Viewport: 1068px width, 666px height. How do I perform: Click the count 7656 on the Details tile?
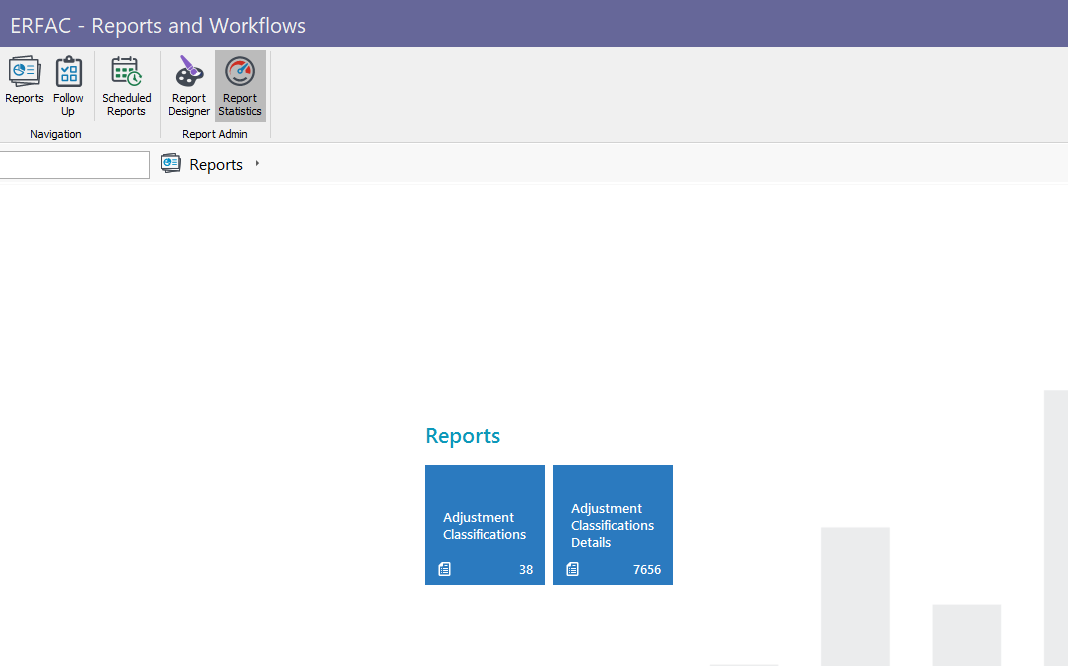(x=647, y=570)
